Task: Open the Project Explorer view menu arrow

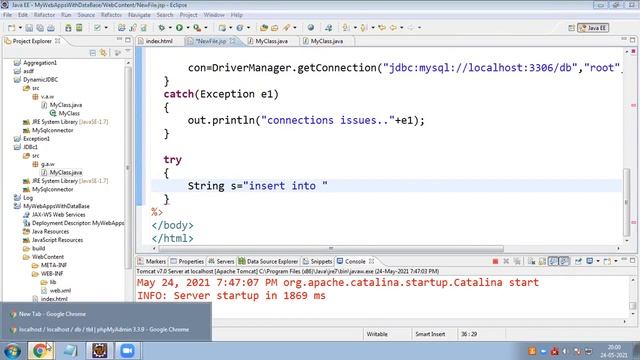Action: pyautogui.click(x=128, y=51)
